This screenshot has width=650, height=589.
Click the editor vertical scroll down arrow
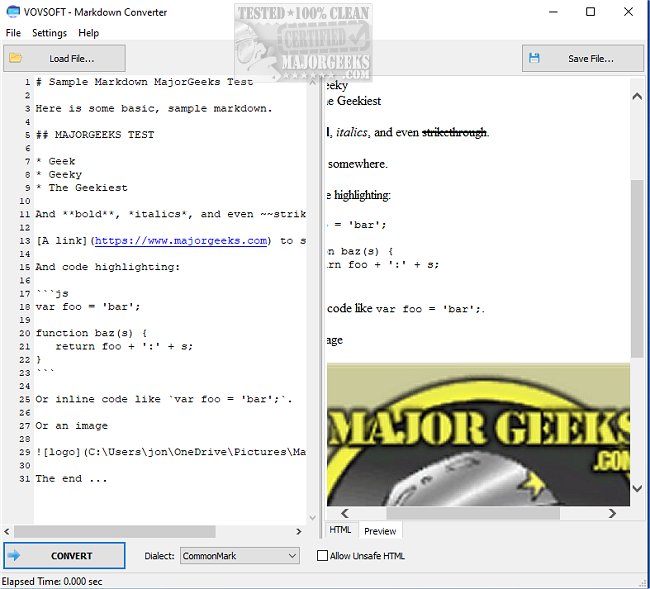point(313,517)
